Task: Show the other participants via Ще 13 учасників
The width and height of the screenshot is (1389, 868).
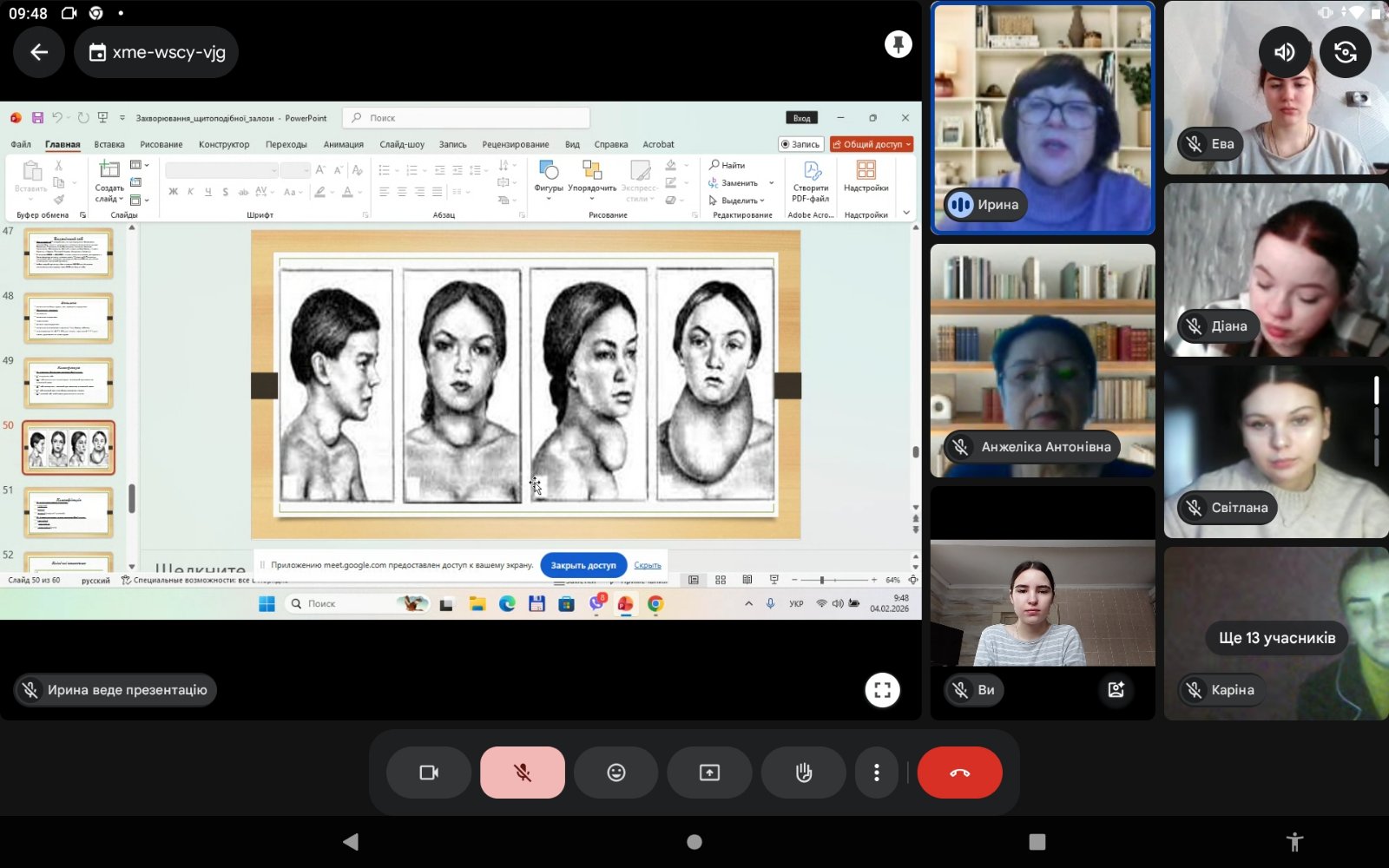Action: coord(1276,638)
